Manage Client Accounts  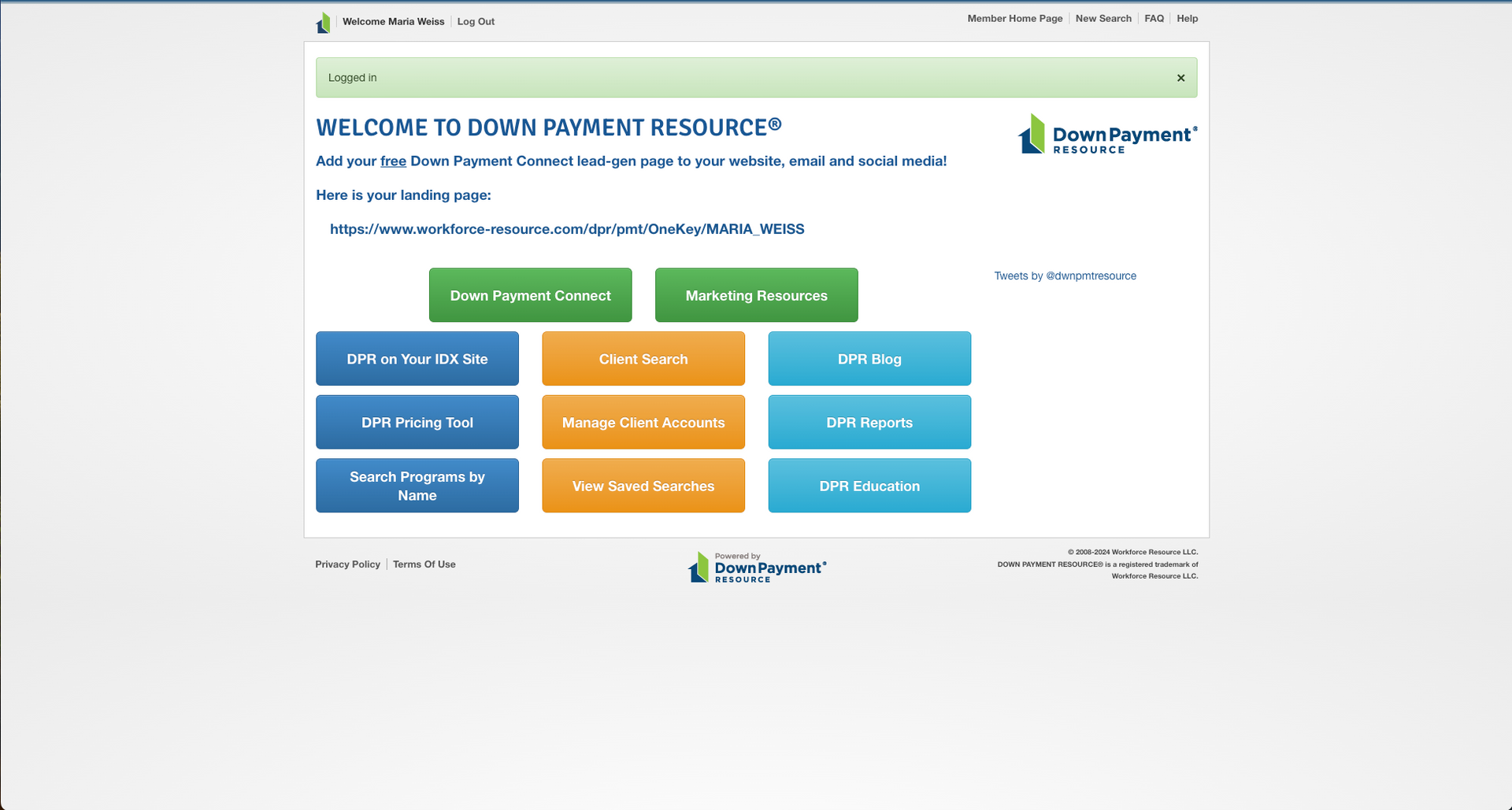tap(643, 422)
